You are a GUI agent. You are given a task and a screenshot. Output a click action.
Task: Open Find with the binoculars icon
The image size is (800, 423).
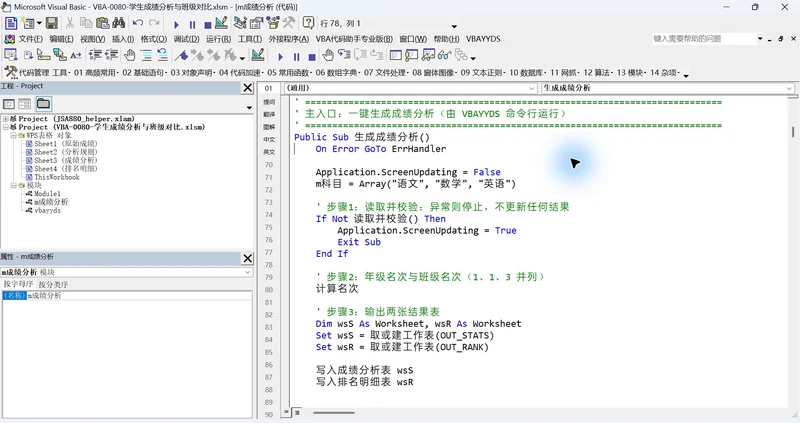119,23
